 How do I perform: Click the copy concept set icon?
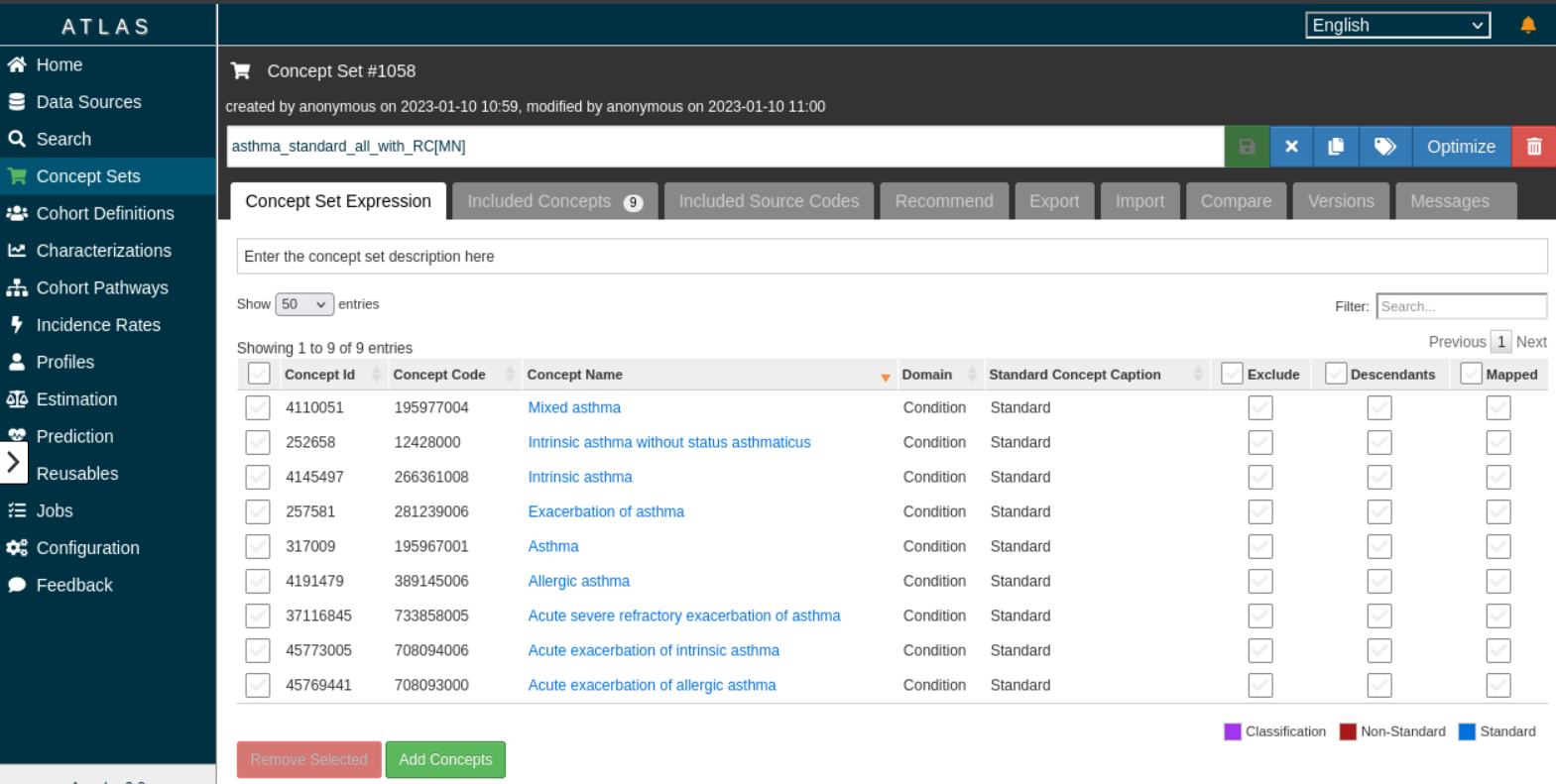(1336, 147)
